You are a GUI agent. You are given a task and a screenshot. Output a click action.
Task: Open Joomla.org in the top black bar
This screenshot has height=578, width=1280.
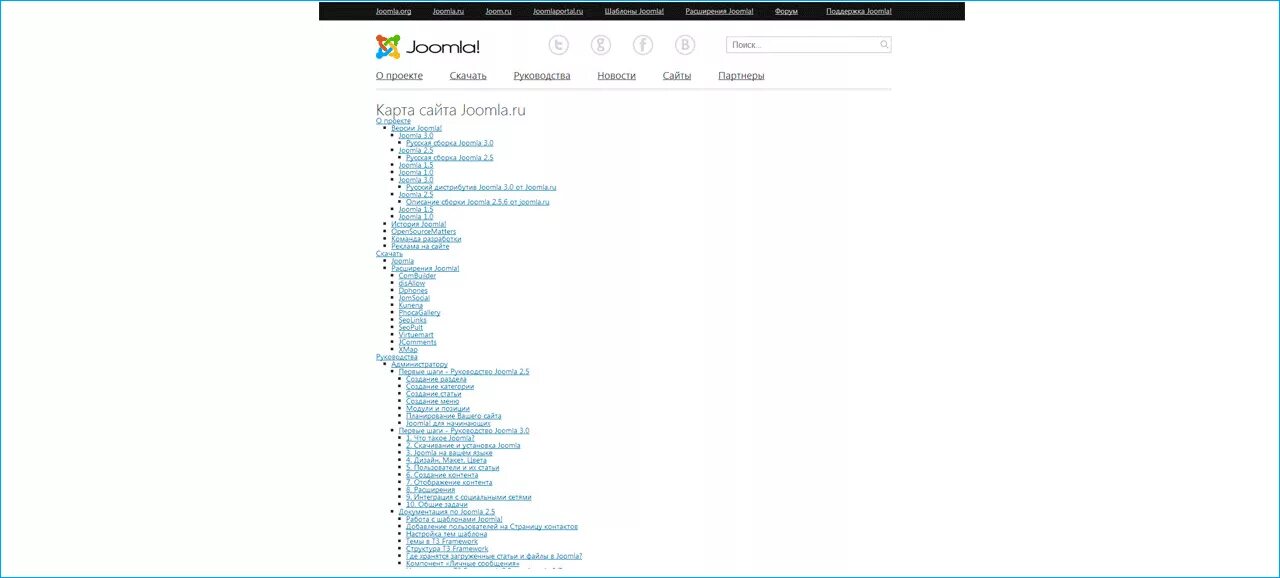click(394, 11)
